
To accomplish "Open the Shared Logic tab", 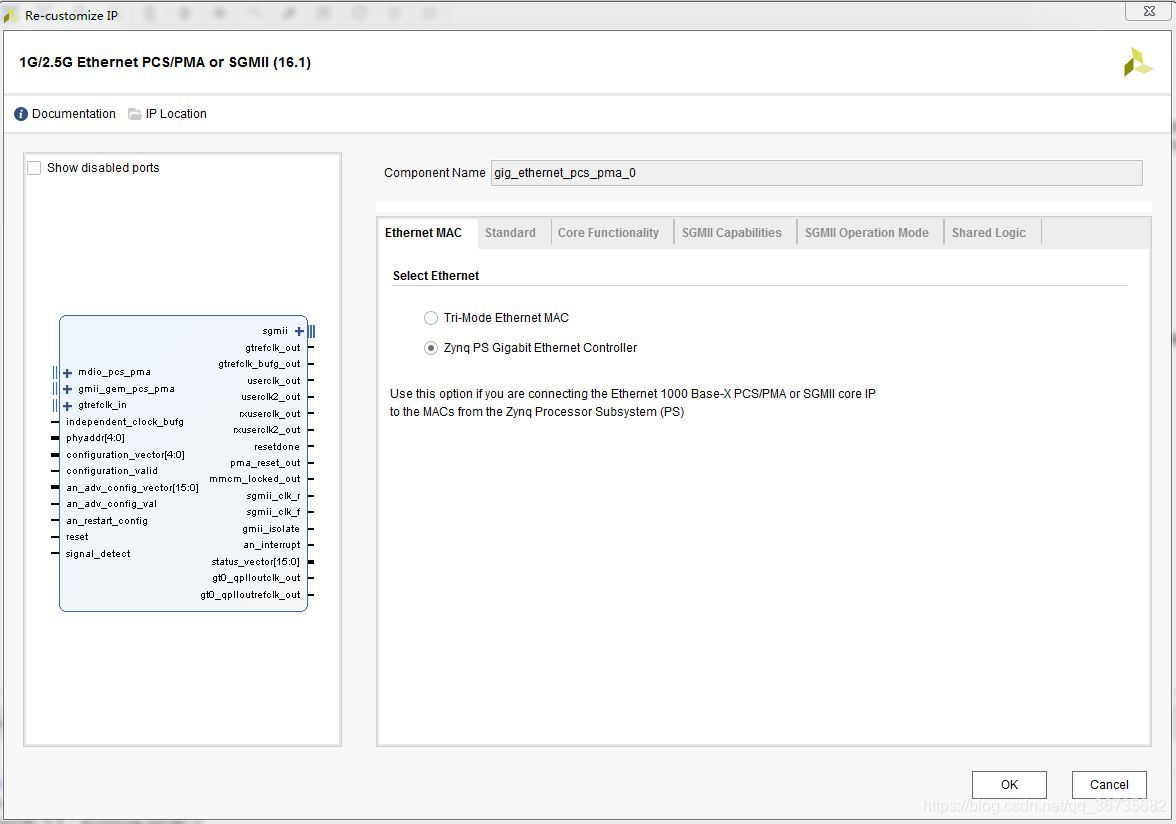I will pos(988,232).
